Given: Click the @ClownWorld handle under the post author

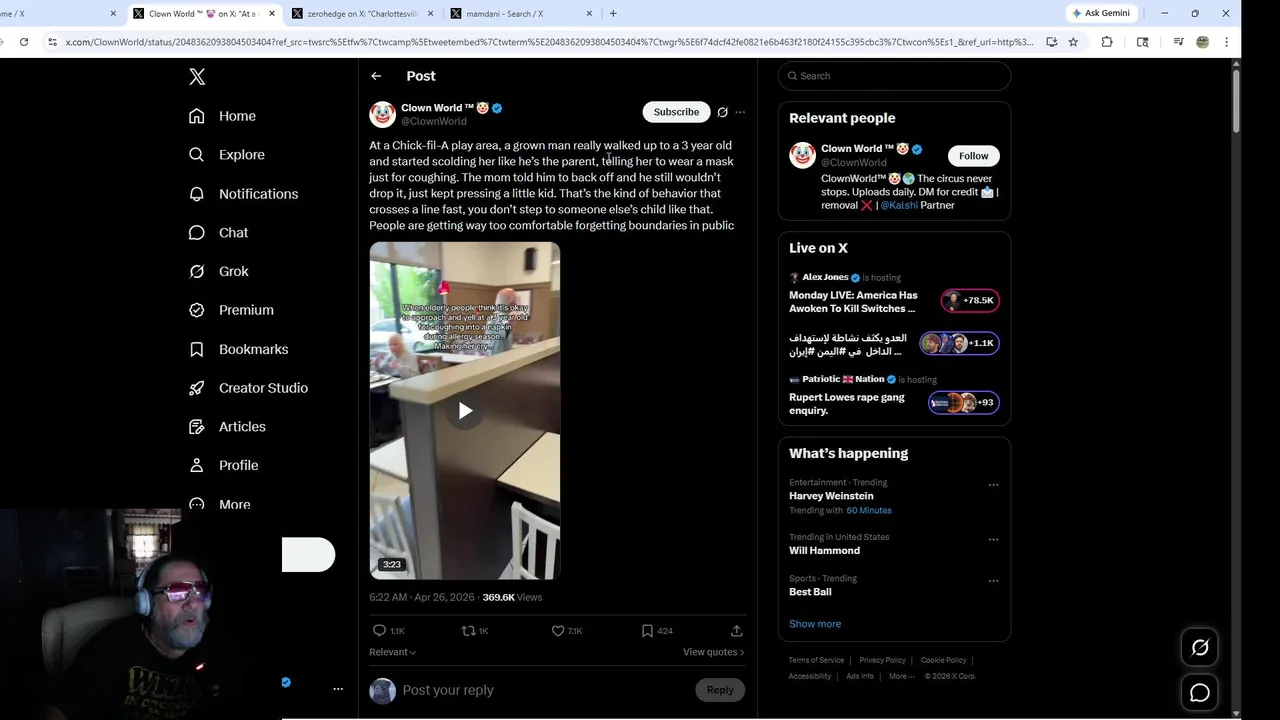Looking at the screenshot, I should point(434,121).
